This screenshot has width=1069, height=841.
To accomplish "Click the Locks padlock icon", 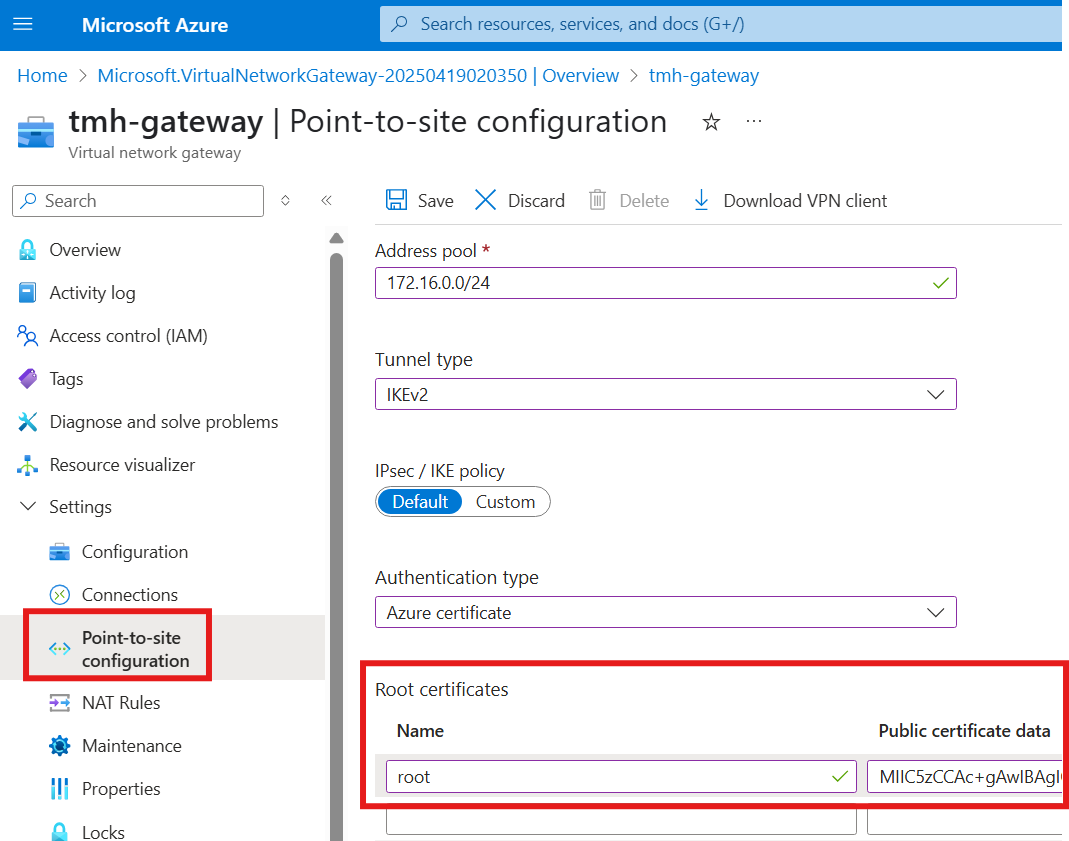I will coord(60,832).
